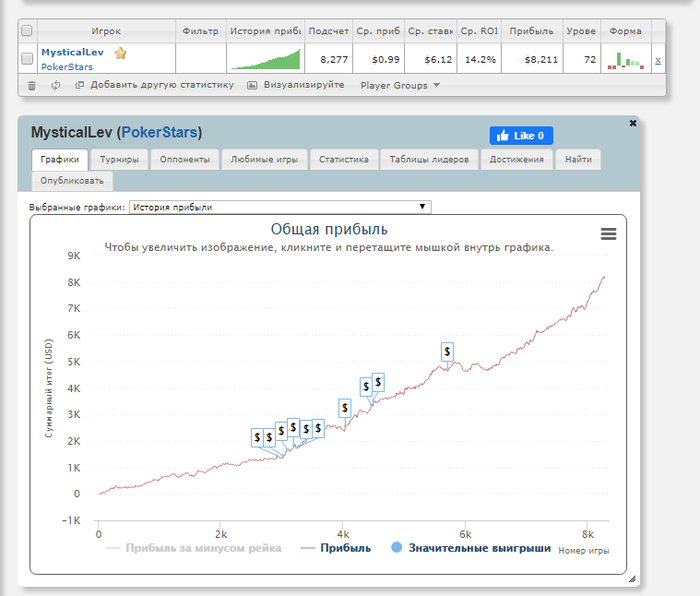Click the $ marker near 6k games
The height and width of the screenshot is (596, 700).
pyautogui.click(x=447, y=352)
